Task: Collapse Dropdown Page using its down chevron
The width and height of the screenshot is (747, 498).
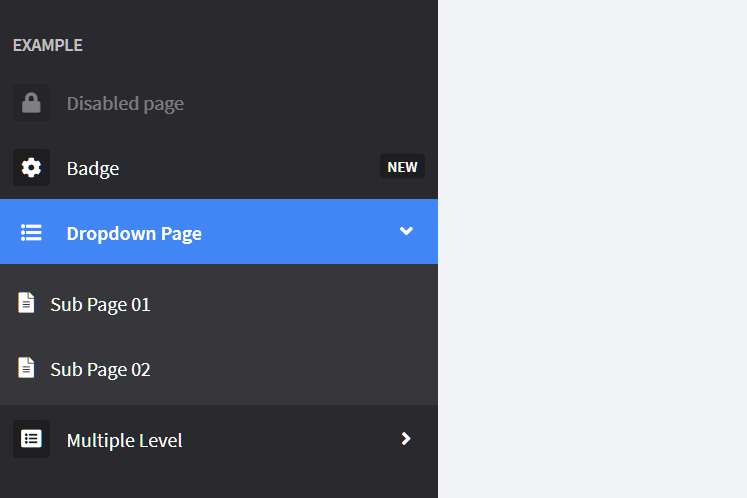Action: click(406, 231)
